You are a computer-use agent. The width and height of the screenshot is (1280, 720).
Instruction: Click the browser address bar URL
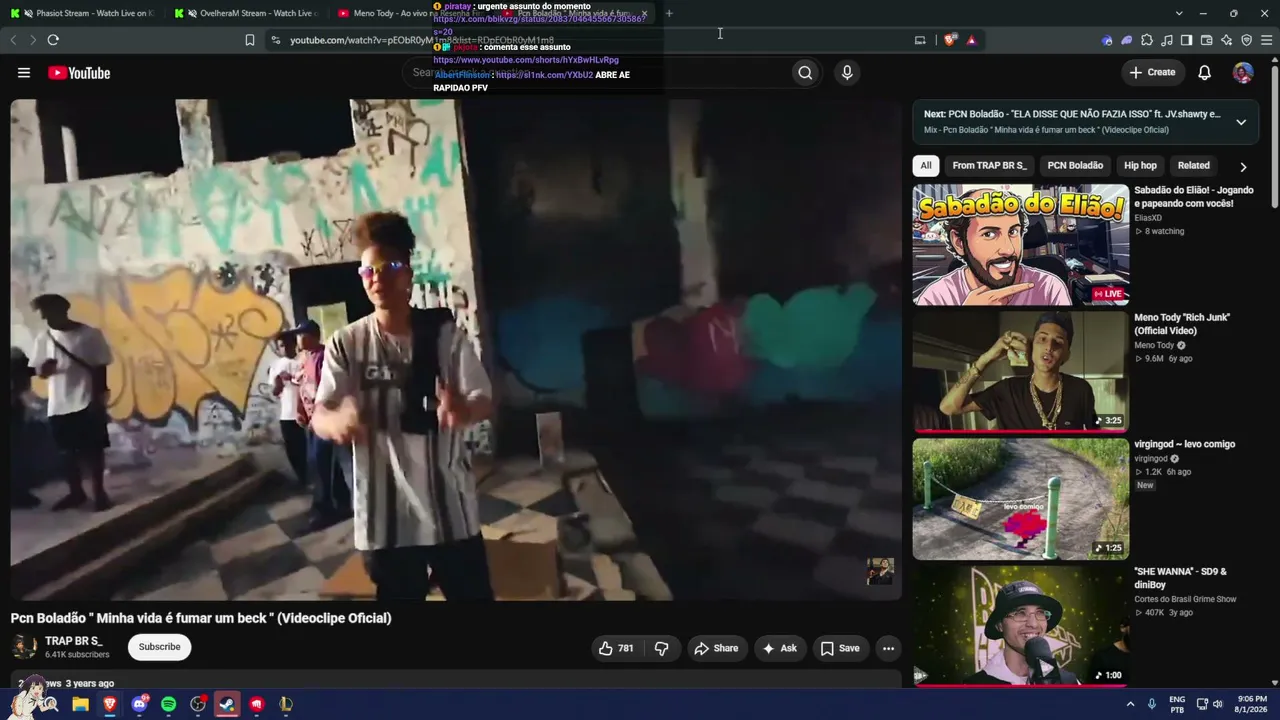pos(422,40)
